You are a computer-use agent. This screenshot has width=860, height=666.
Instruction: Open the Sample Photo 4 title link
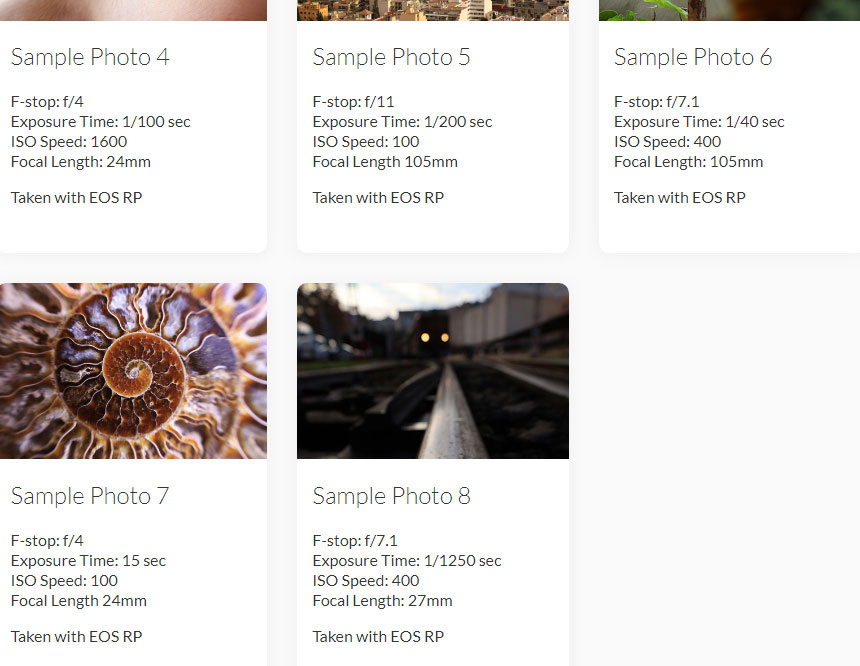click(90, 57)
